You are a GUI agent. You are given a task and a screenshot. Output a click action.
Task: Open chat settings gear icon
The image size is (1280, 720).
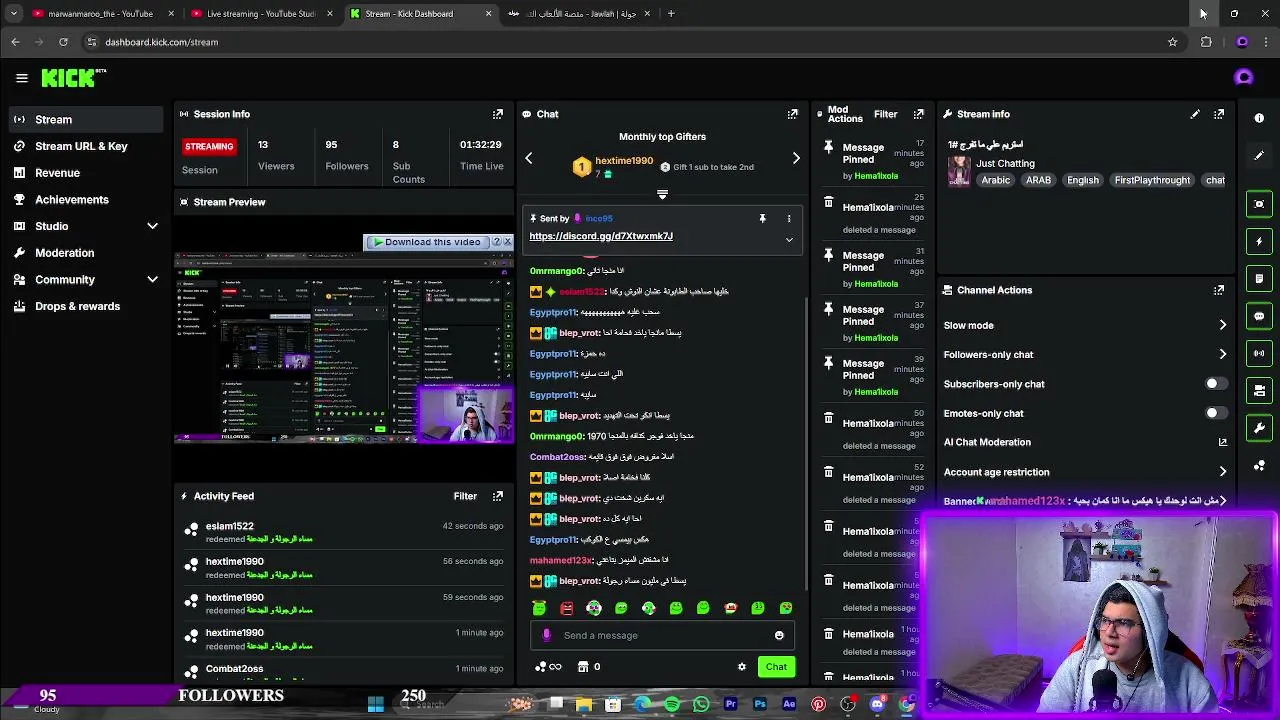coord(741,667)
